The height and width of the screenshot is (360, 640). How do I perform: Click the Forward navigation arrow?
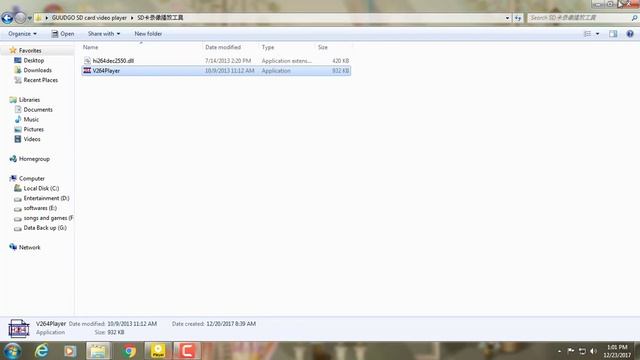(20, 18)
